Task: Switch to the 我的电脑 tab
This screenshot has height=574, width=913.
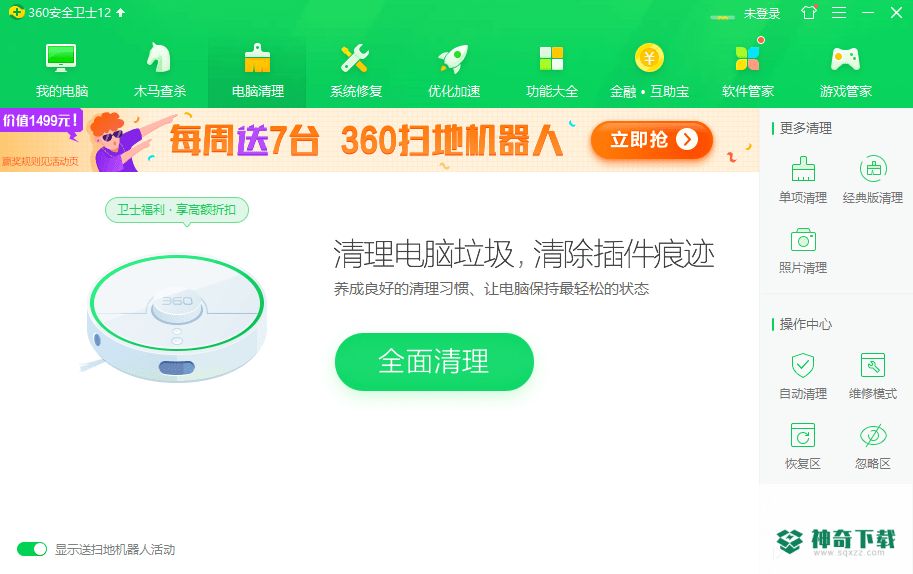Action: tap(62, 69)
